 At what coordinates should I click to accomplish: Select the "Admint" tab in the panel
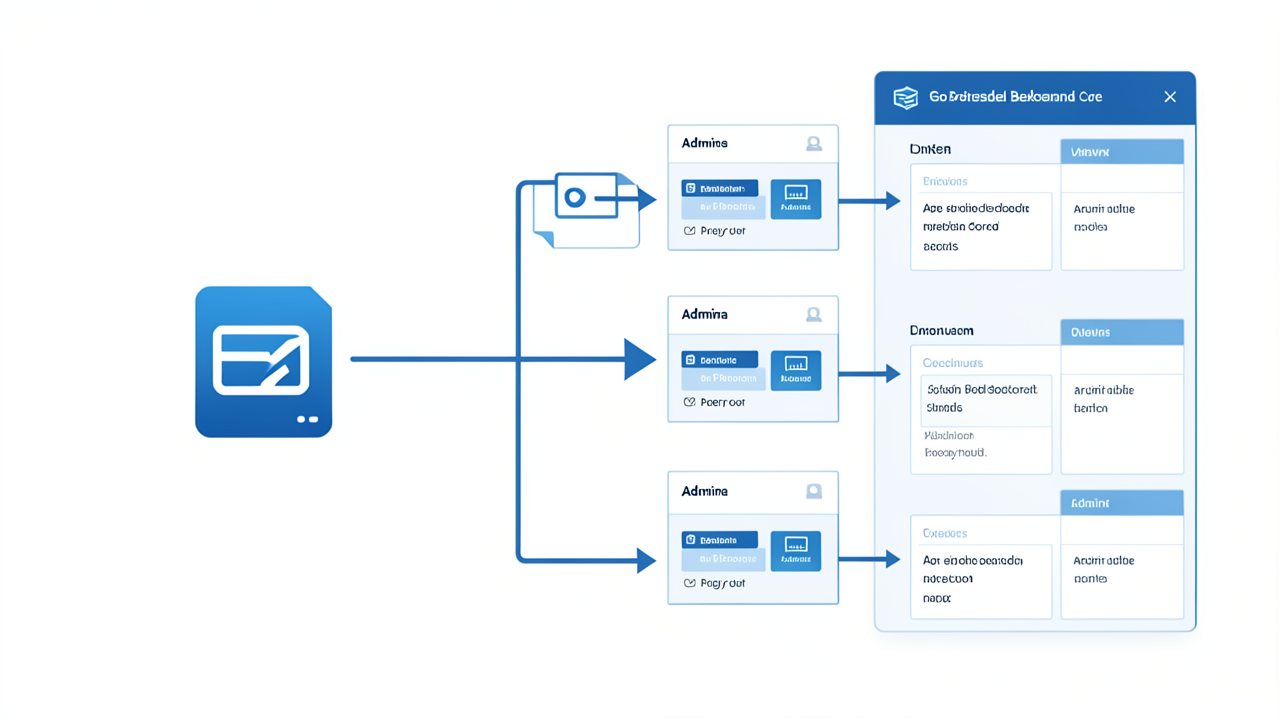click(1122, 503)
